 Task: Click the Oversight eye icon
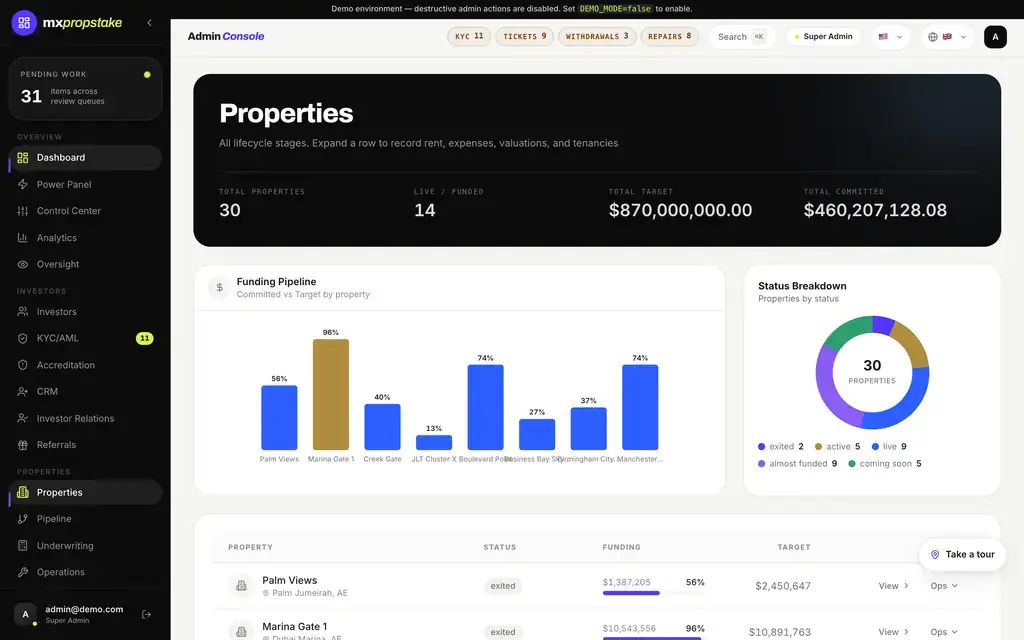point(23,264)
